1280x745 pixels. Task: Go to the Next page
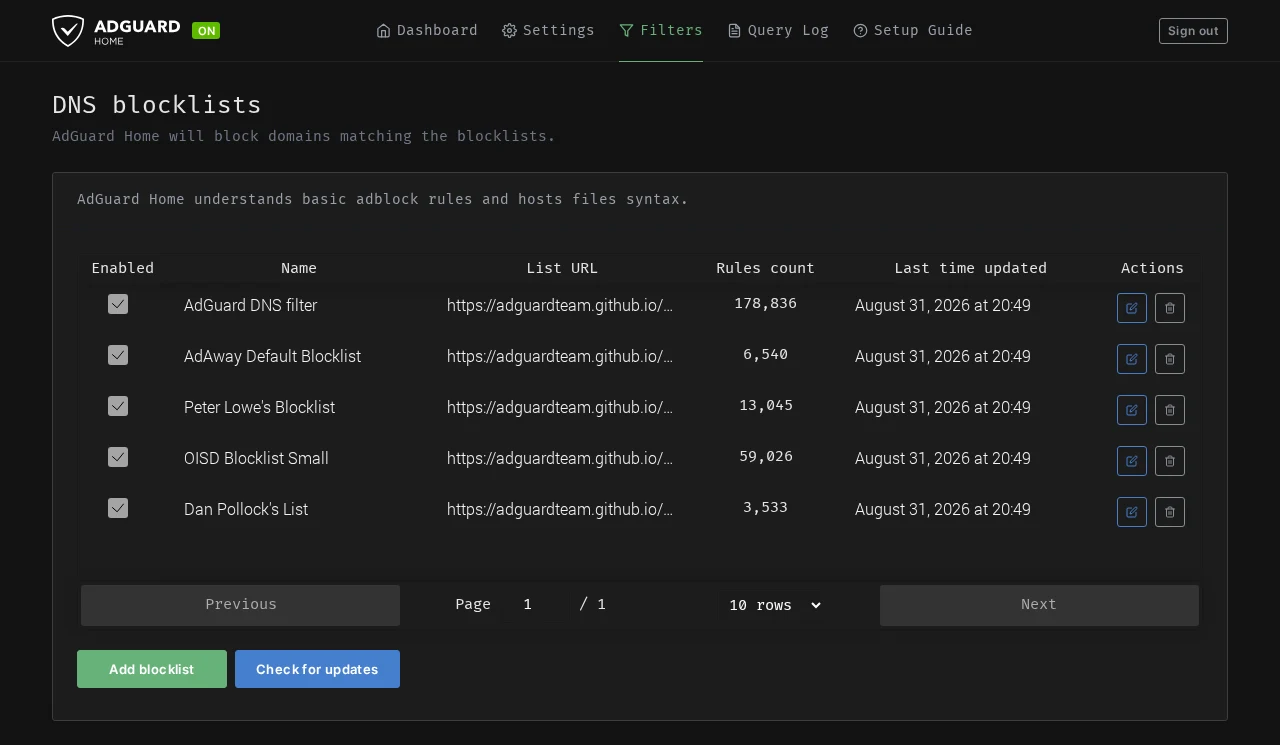click(1039, 605)
